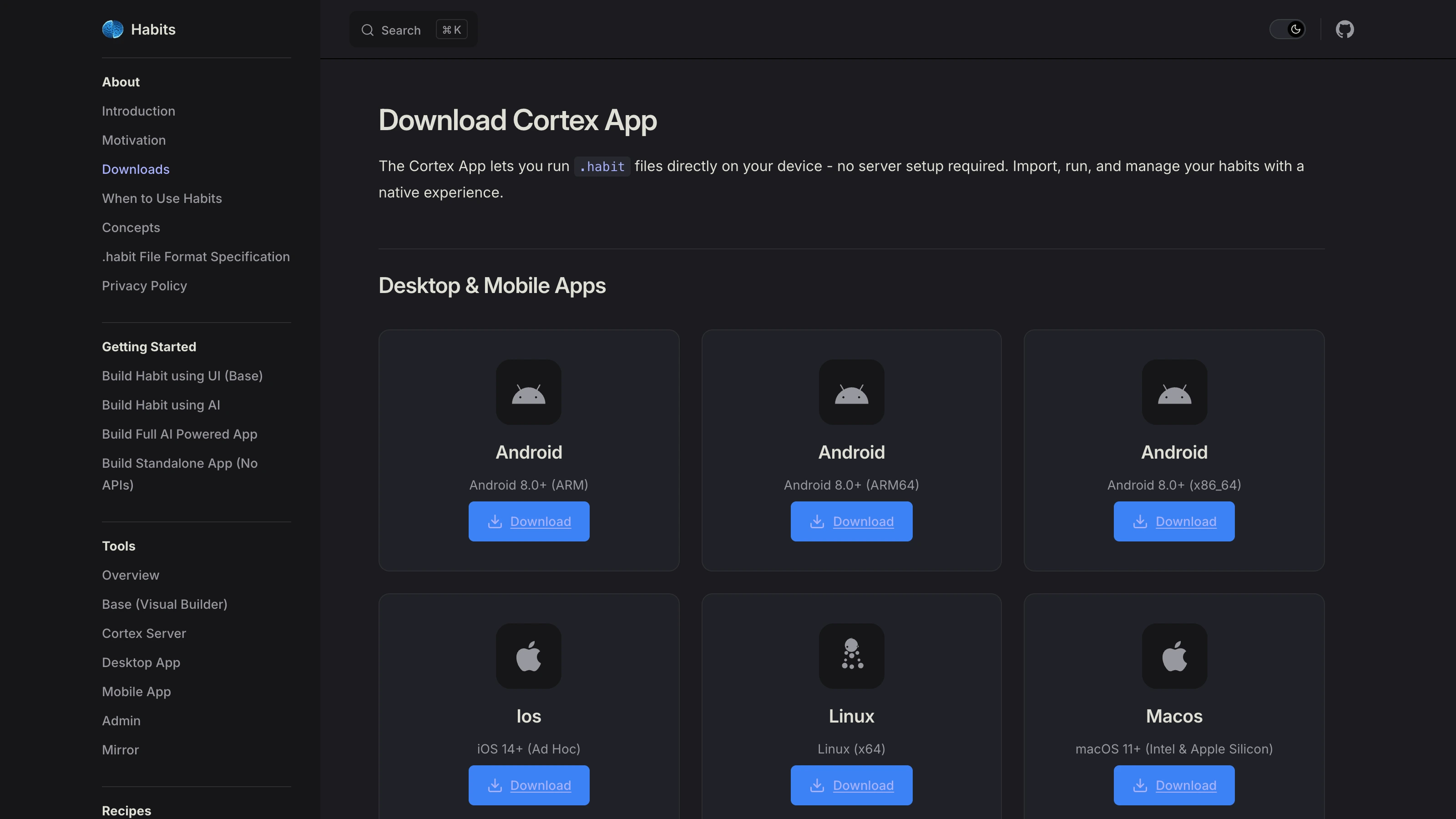The image size is (1456, 819).
Task: Click the Tools section heading
Action: (x=119, y=546)
